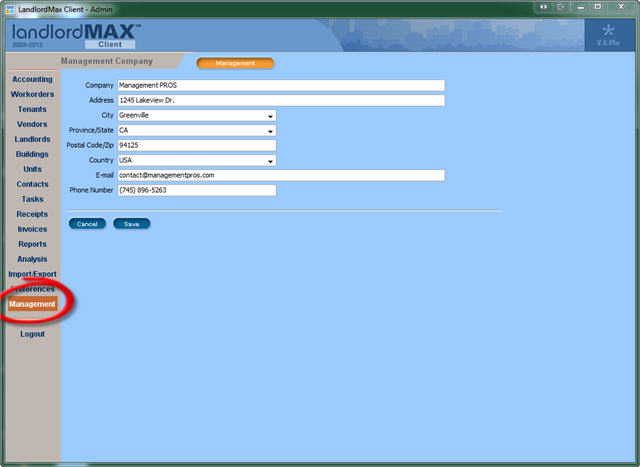
Task: Click the LandlordMax app icon in title bar
Action: (x=10, y=9)
